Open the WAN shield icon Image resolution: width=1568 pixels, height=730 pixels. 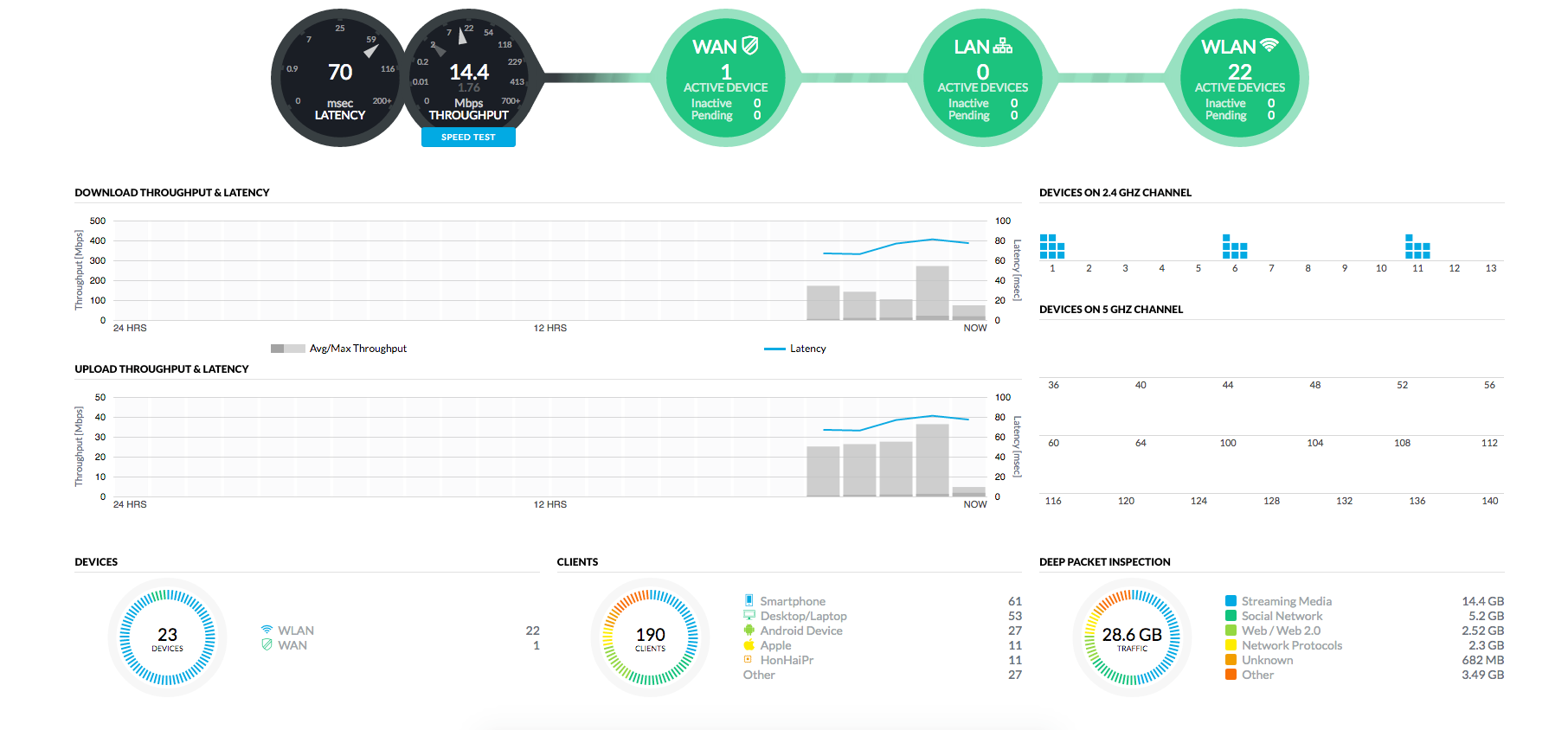[750, 45]
